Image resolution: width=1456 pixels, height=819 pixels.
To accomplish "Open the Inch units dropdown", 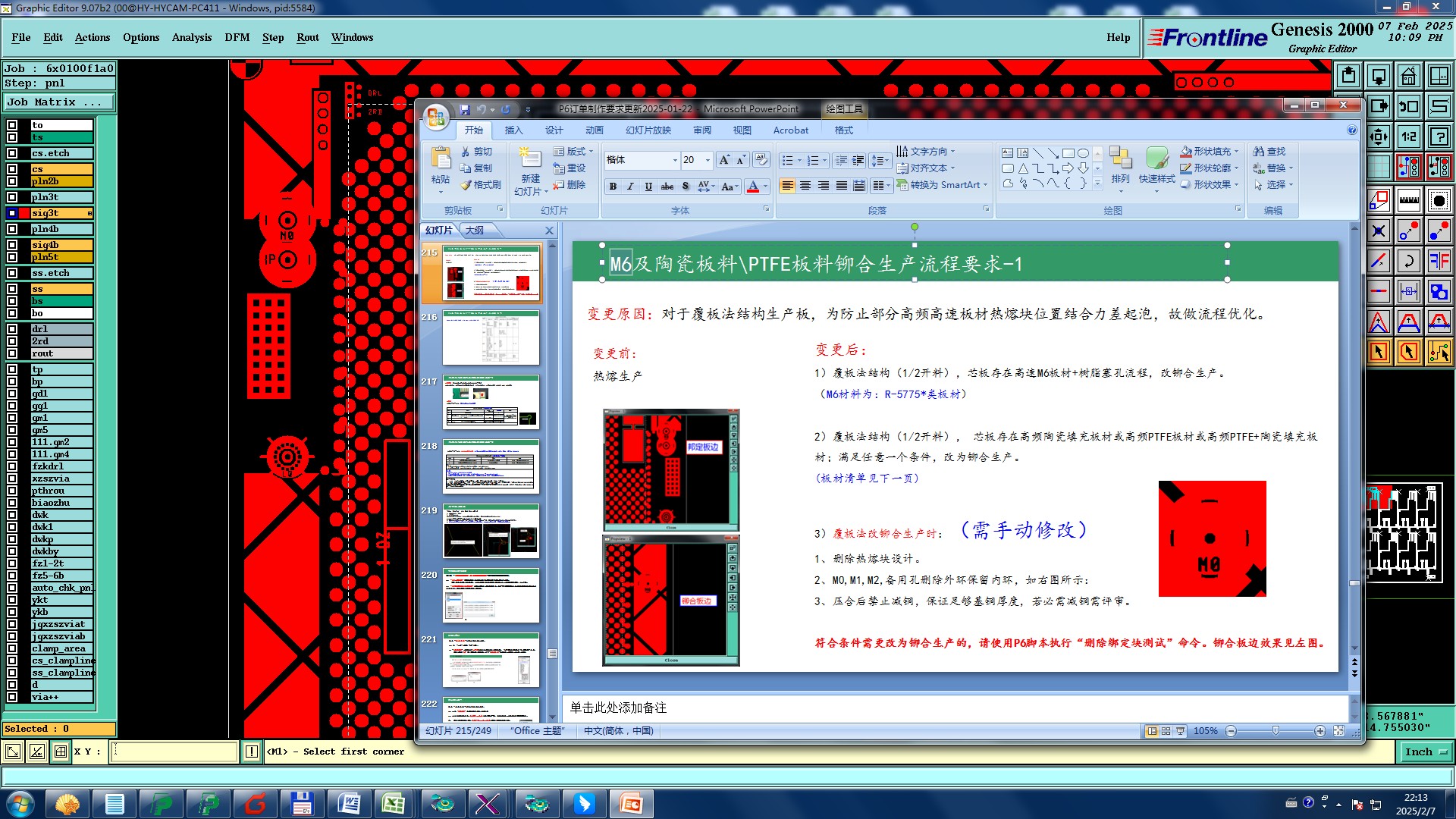I will pos(1425,752).
